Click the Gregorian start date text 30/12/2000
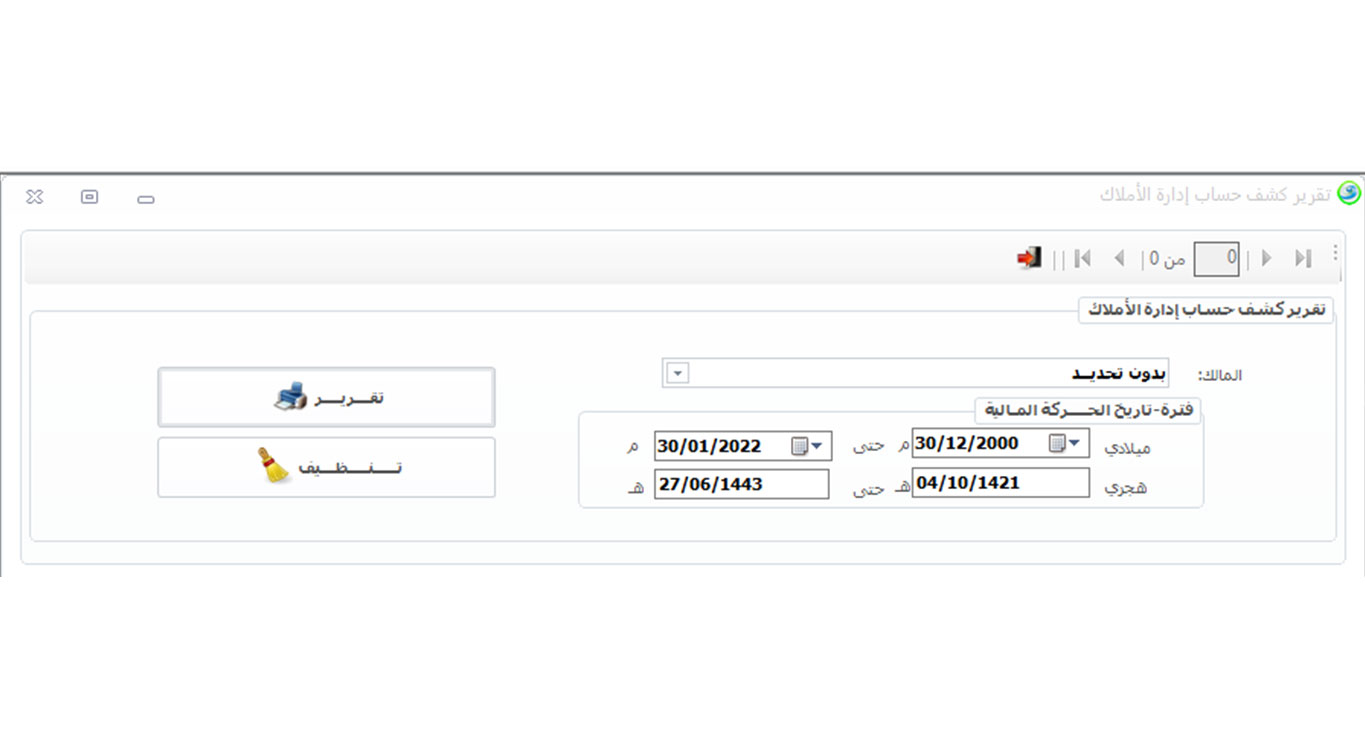The height and width of the screenshot is (736, 1365). (x=968, y=444)
